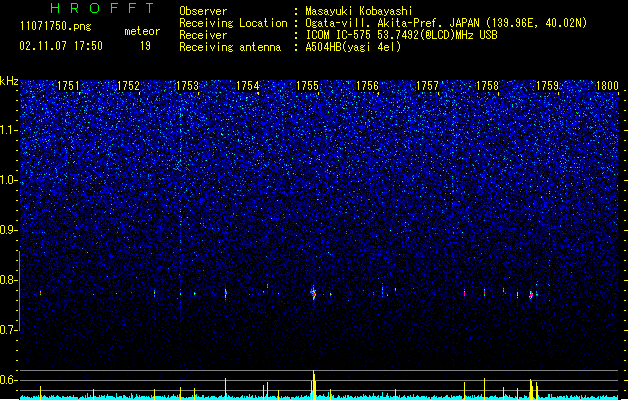Click the observer name Masayuki Kobayashi
The image size is (629, 400).
click(x=359, y=11)
